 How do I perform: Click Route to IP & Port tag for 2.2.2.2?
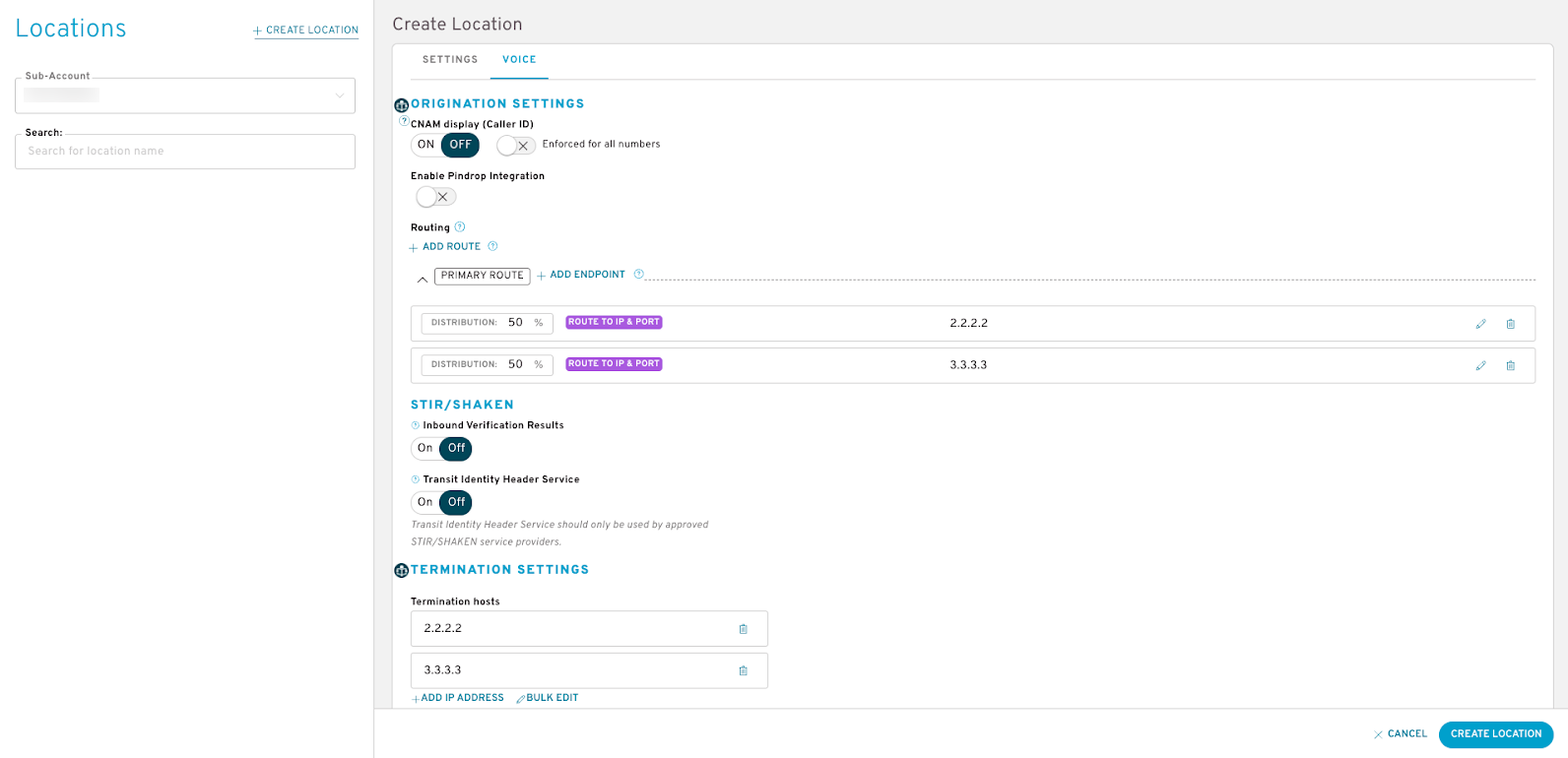pos(614,322)
